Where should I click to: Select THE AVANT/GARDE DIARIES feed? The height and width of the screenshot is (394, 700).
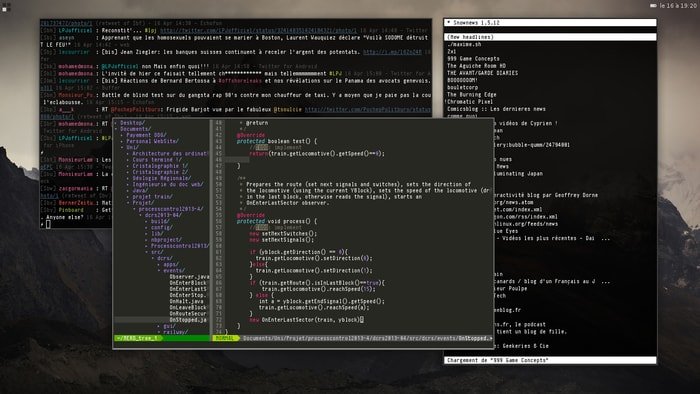[x=483, y=73]
